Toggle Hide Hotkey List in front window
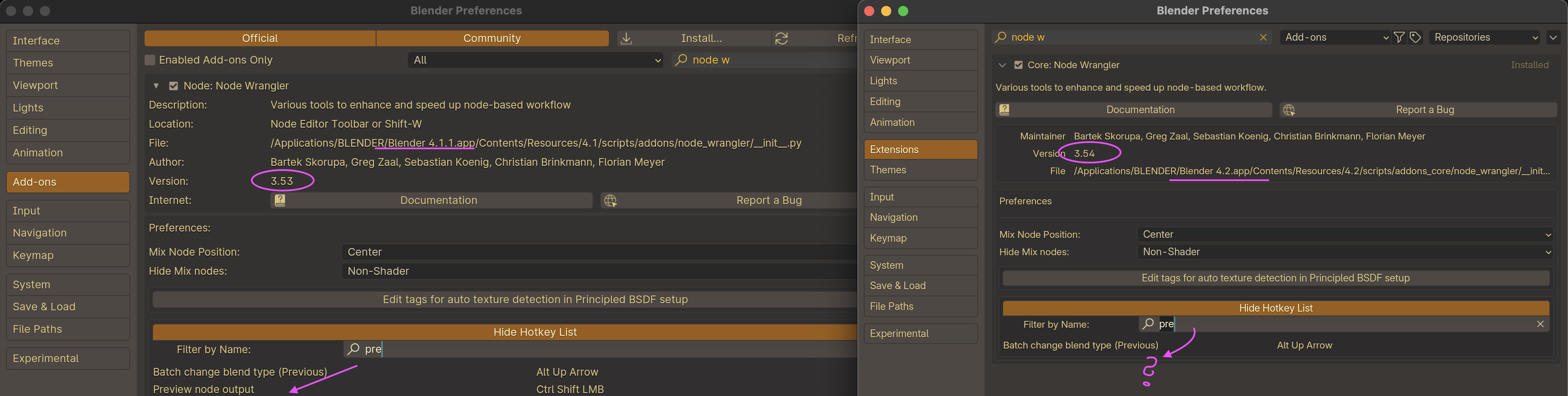 pyautogui.click(x=1276, y=308)
